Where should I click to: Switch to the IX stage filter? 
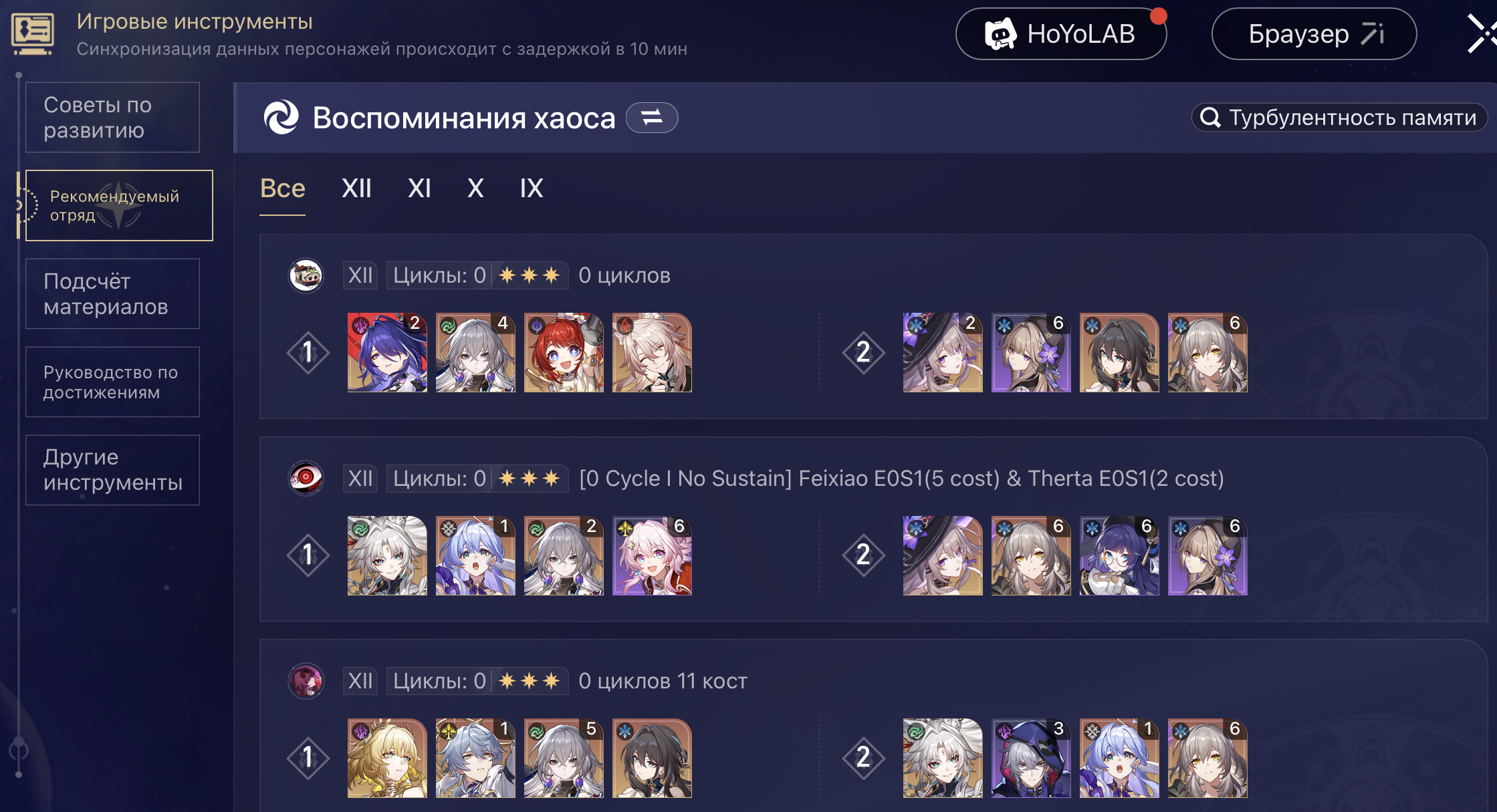pyautogui.click(x=532, y=188)
